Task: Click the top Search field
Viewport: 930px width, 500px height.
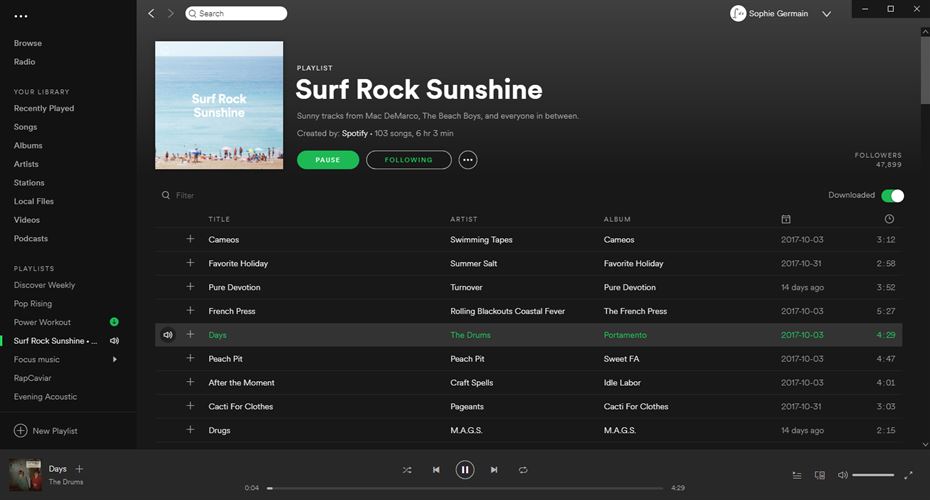Action: (236, 13)
